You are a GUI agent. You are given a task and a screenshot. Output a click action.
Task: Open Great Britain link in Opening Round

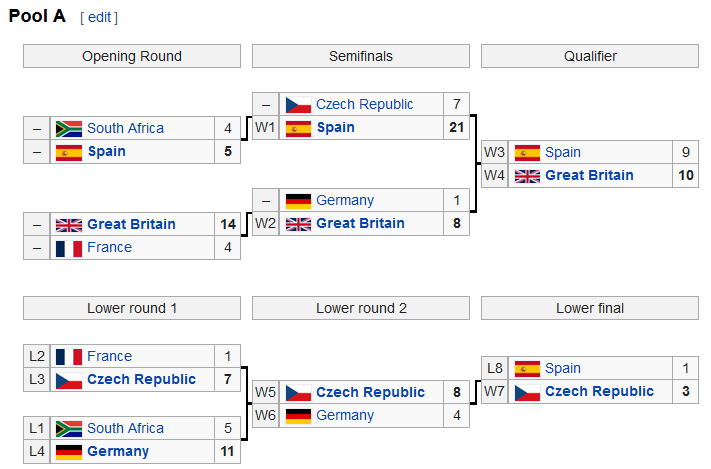tap(131, 224)
